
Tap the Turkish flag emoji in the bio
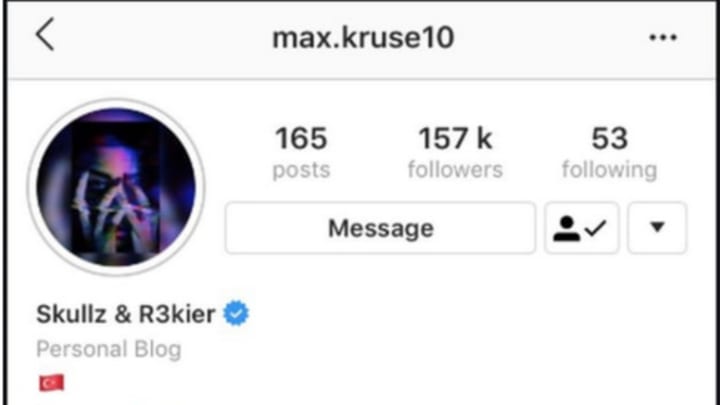tap(51, 382)
